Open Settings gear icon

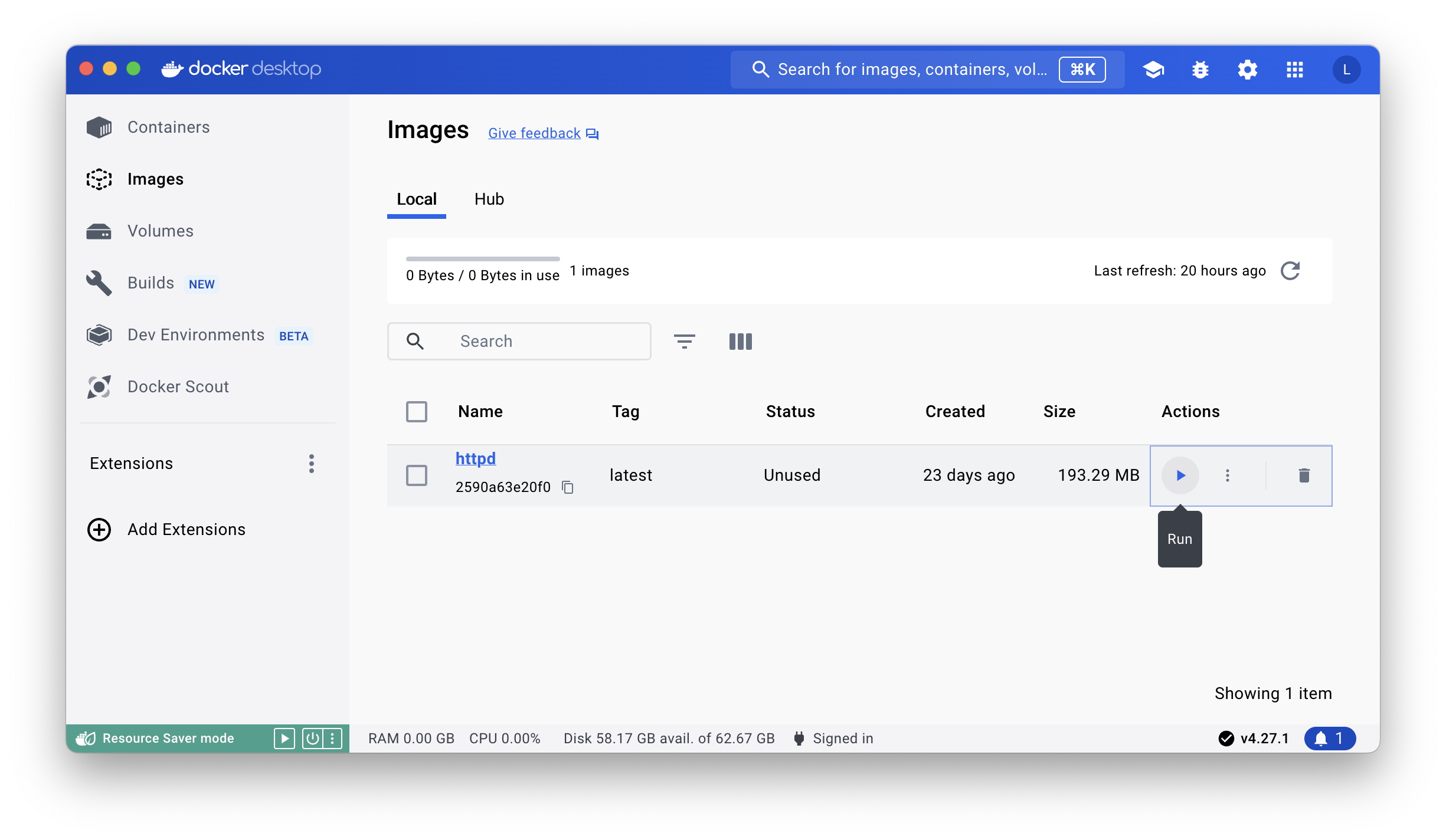(1248, 70)
